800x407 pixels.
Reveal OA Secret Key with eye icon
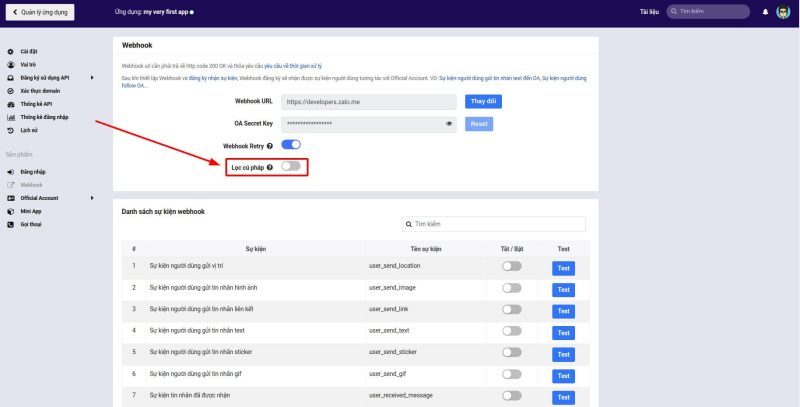click(449, 124)
